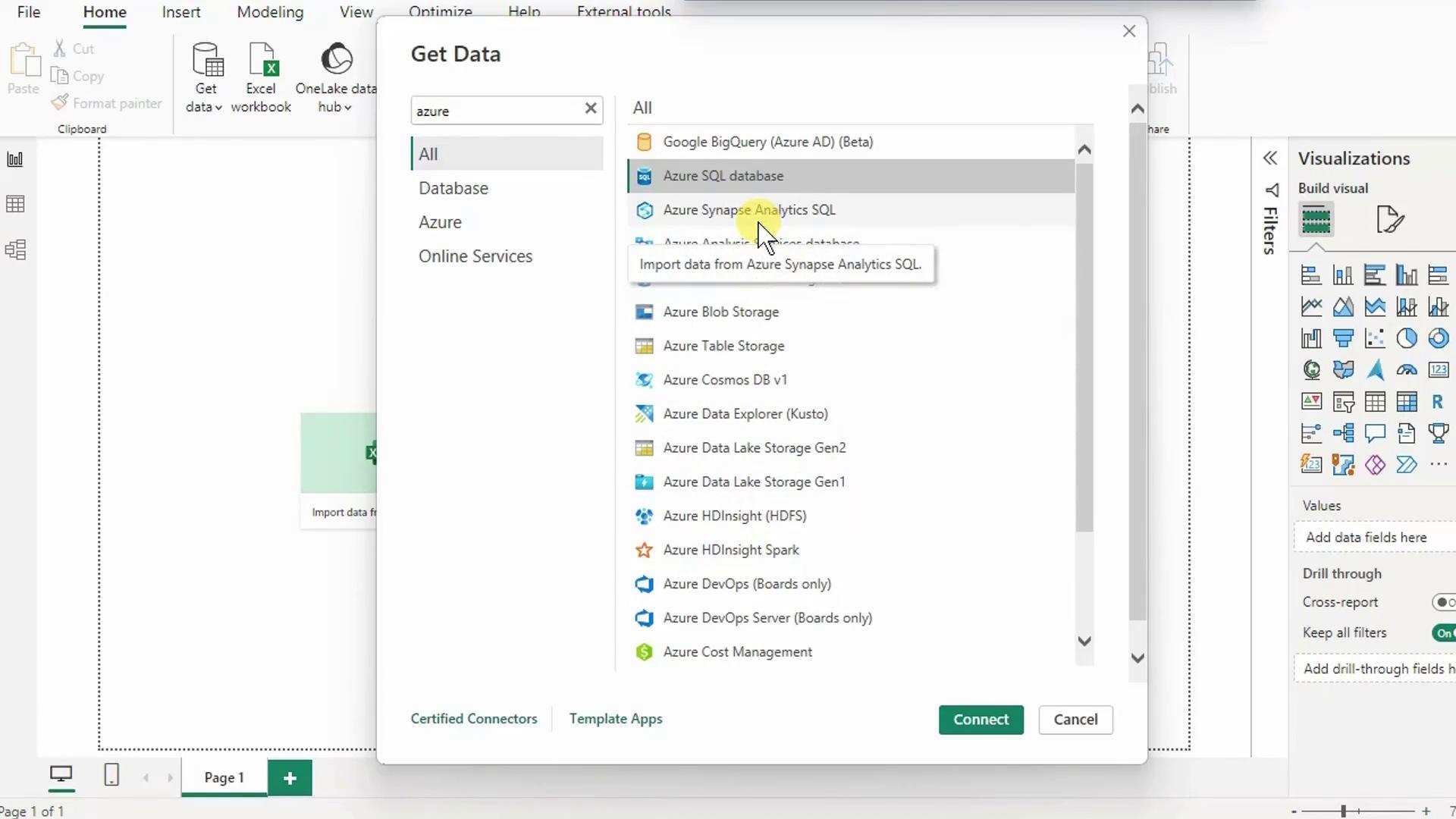Choose Azure Data Explorer (Kusto)
The image size is (1456, 819).
pyautogui.click(x=745, y=414)
